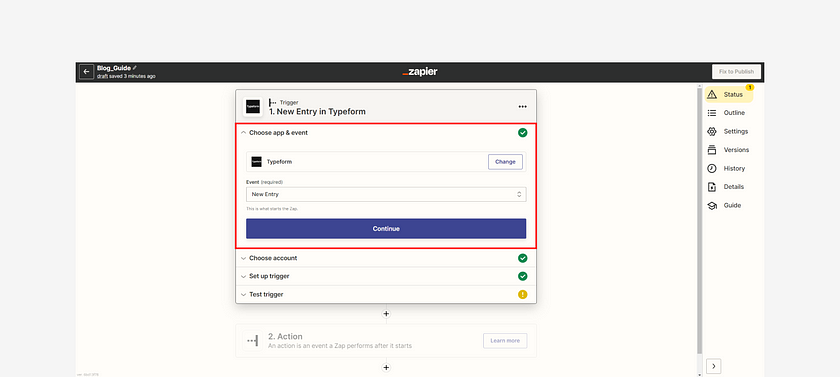Click Choose app & event green checkmark
This screenshot has height=377, width=840.
(522, 133)
